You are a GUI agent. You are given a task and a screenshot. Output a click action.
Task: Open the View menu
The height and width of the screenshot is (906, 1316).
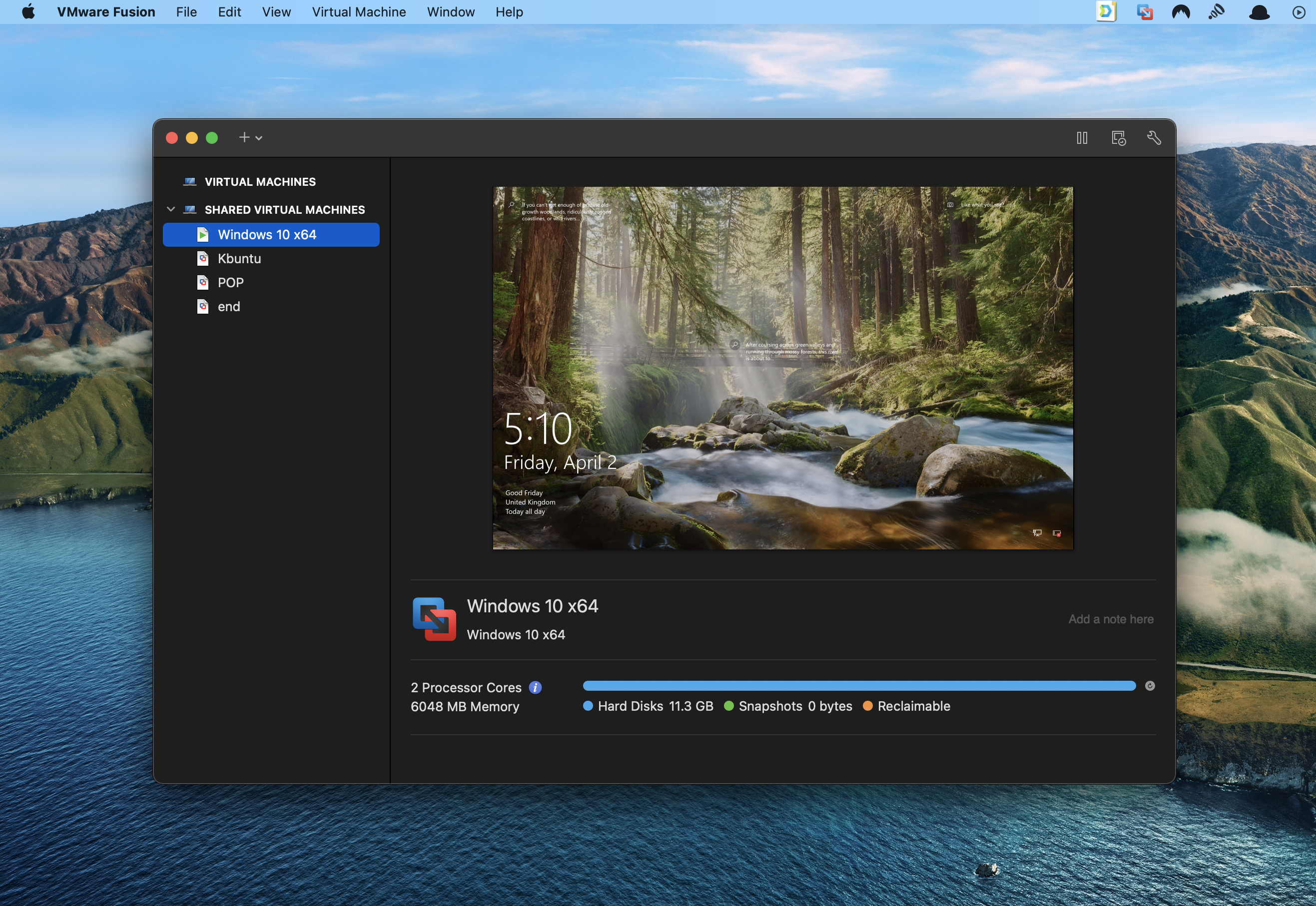[276, 12]
